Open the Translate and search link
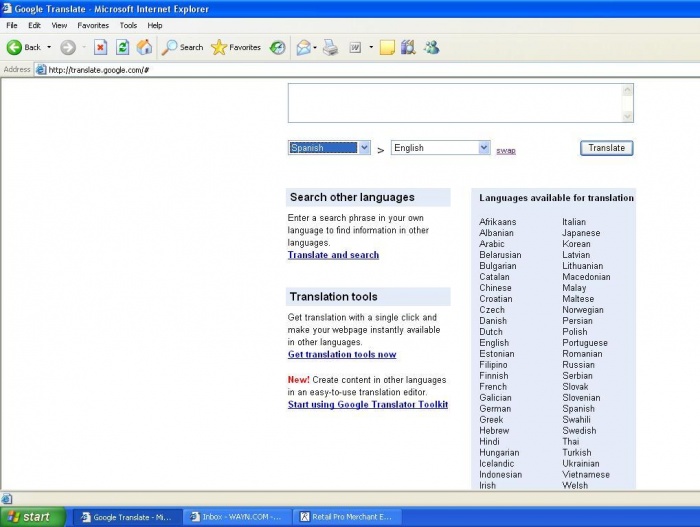Screen dimensions: 700x527 tap(333, 255)
